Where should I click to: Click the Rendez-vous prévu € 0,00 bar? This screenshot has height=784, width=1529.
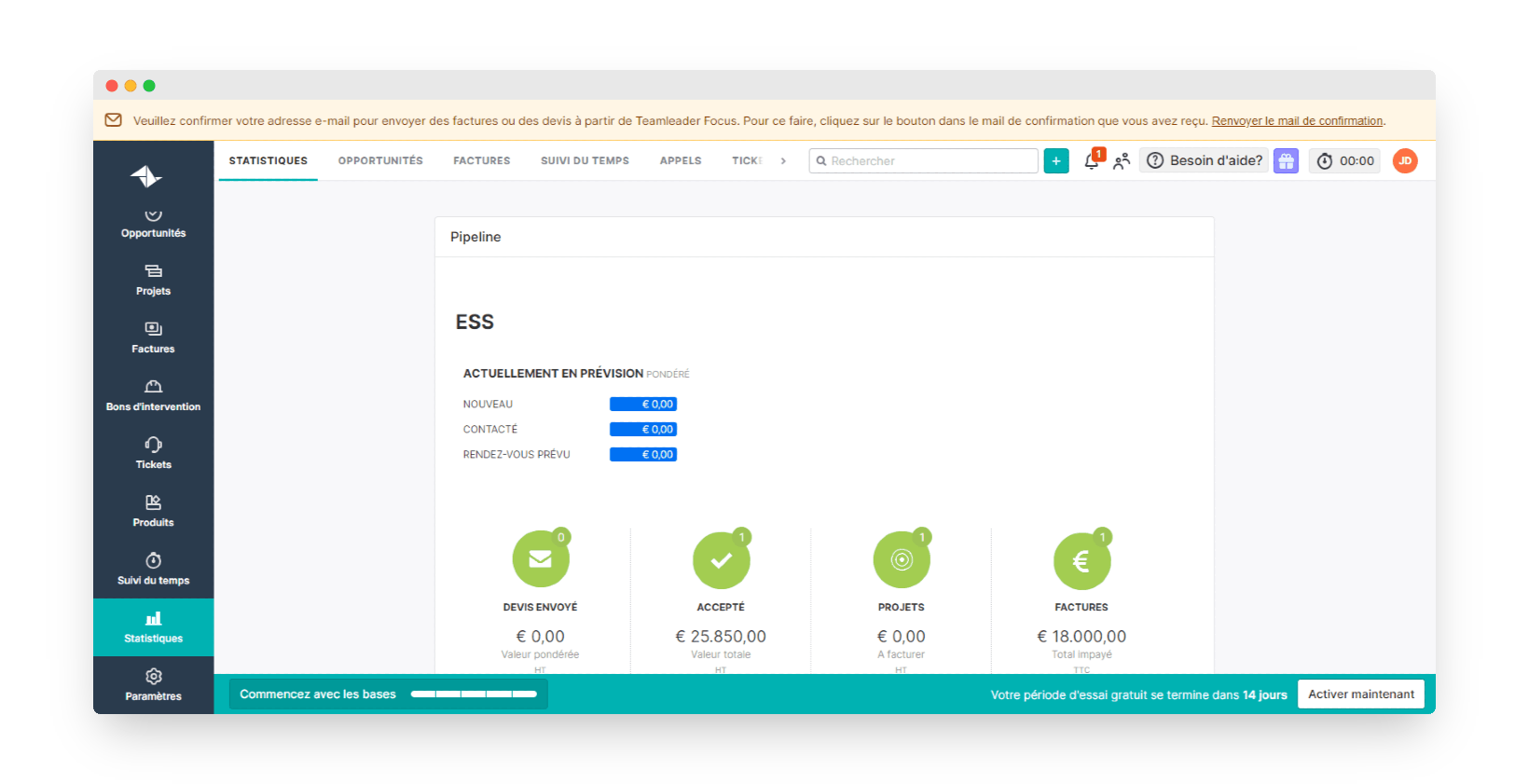(643, 454)
